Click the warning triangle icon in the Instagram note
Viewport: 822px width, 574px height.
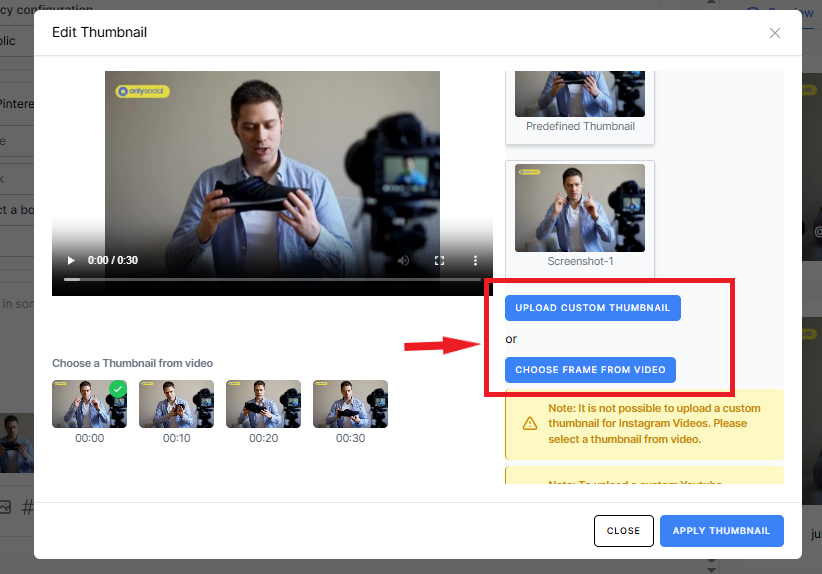[530, 423]
